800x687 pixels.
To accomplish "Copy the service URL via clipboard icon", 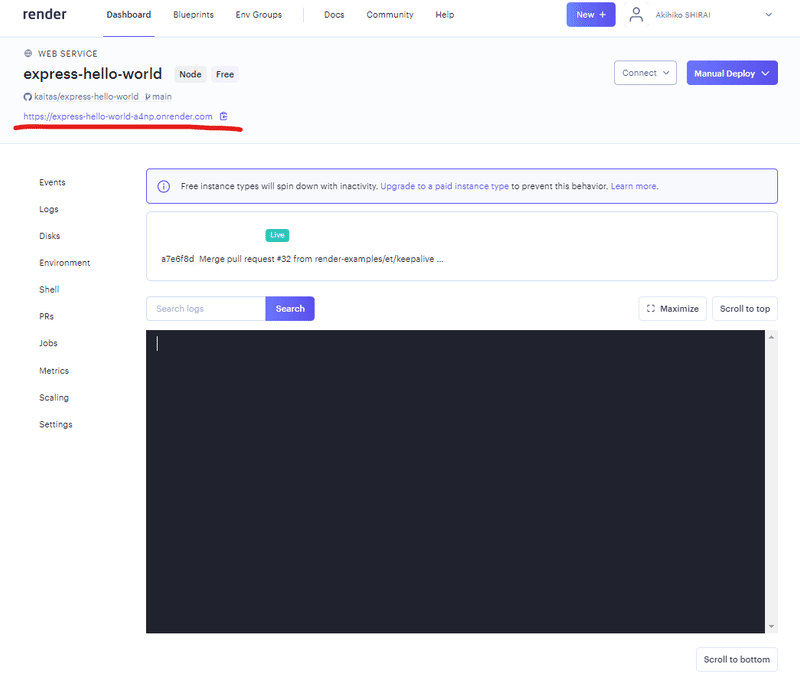I will [x=224, y=116].
